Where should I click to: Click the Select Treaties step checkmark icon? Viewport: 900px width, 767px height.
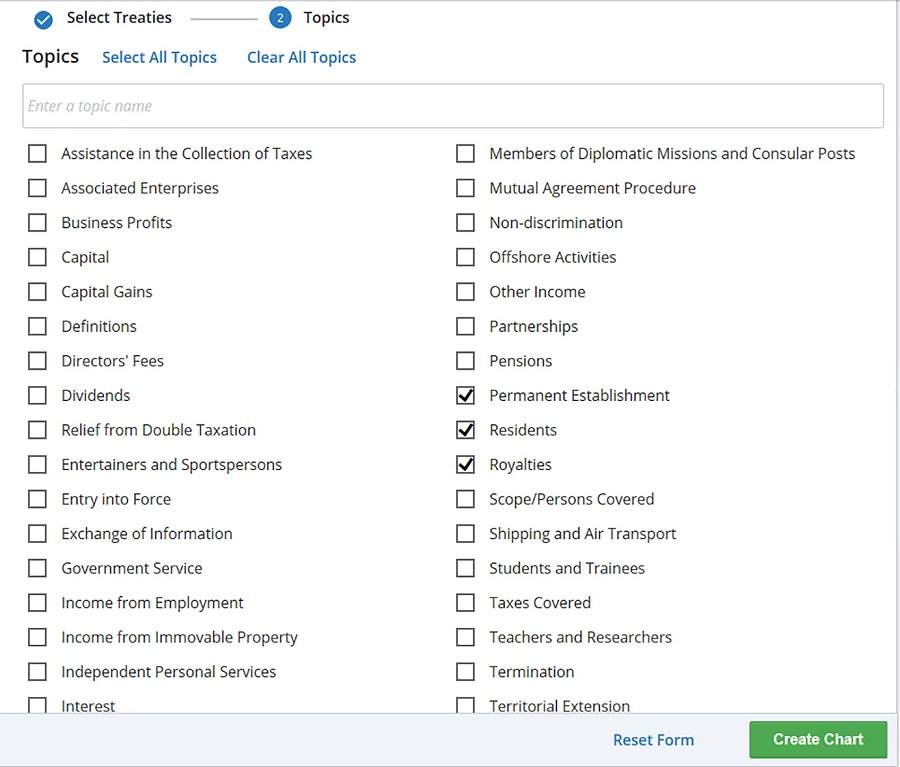point(43,19)
